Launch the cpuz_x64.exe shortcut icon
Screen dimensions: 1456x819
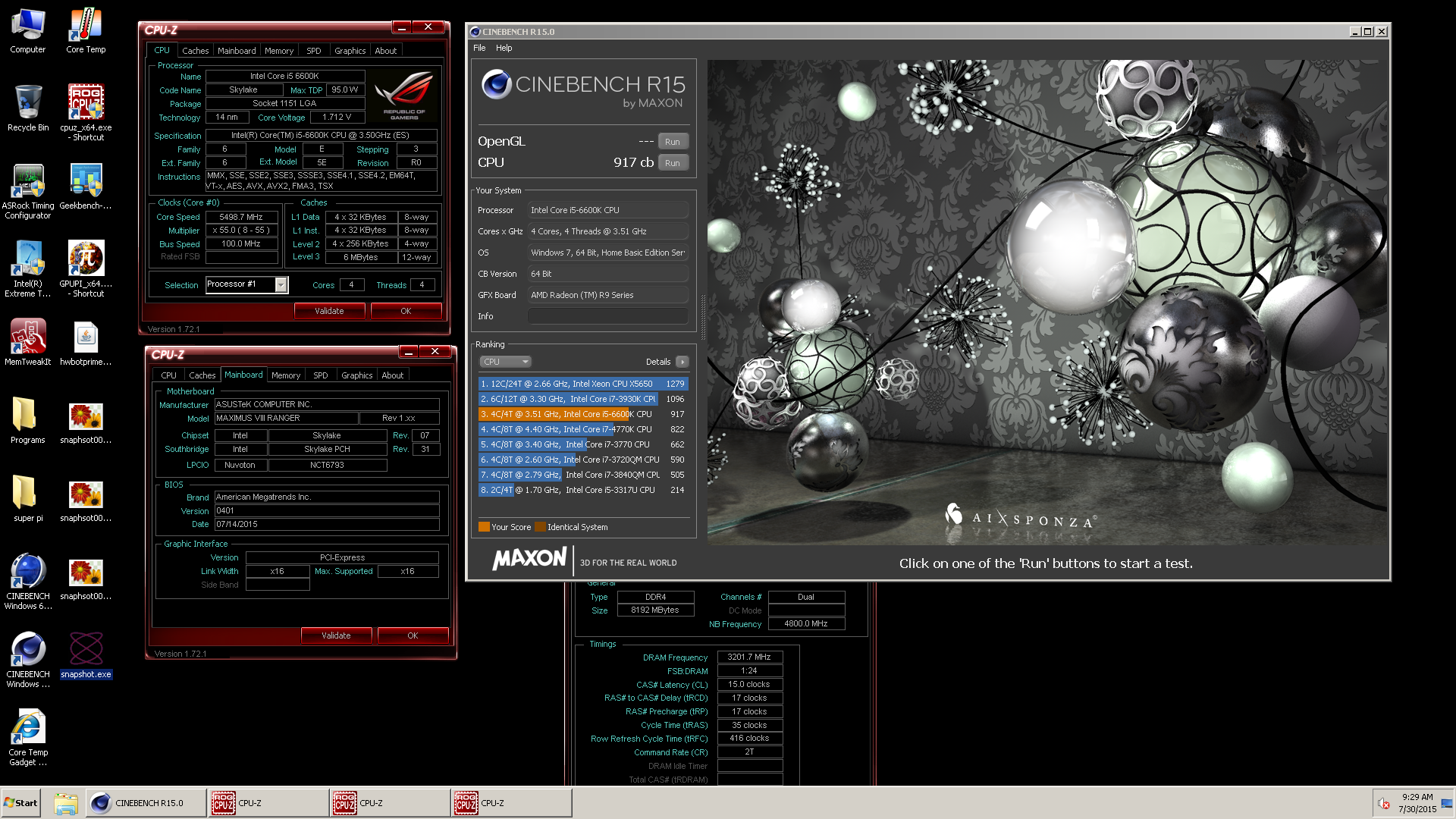pos(86,112)
